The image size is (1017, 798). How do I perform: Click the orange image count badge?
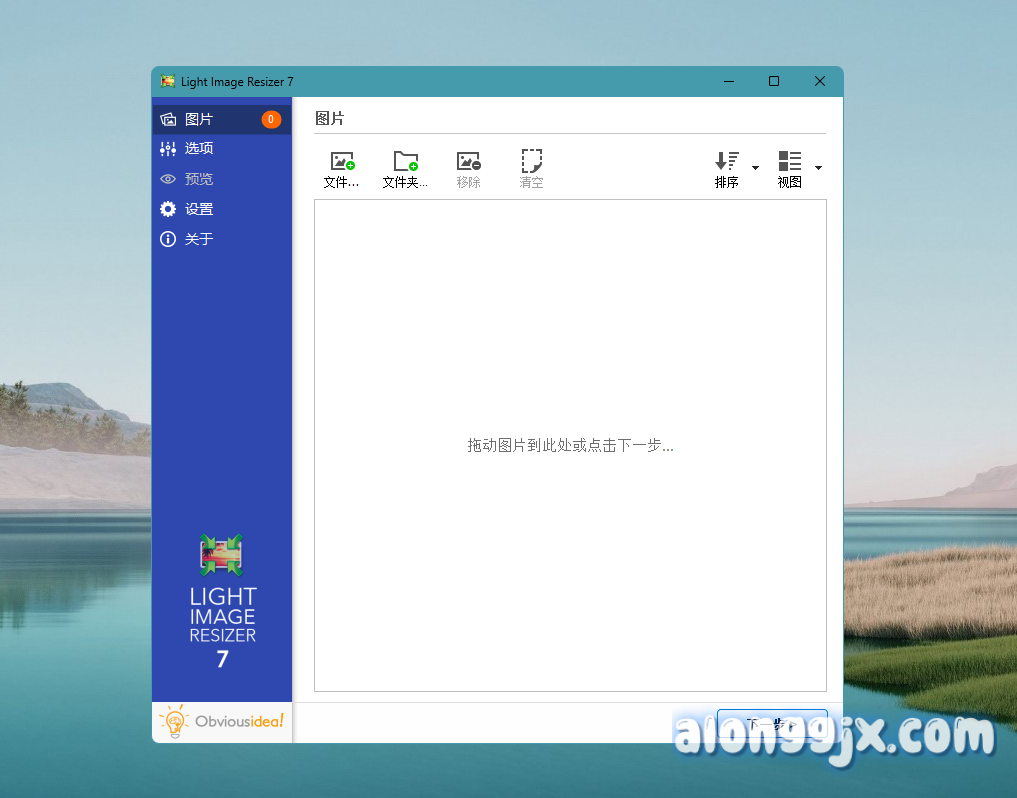pos(271,120)
